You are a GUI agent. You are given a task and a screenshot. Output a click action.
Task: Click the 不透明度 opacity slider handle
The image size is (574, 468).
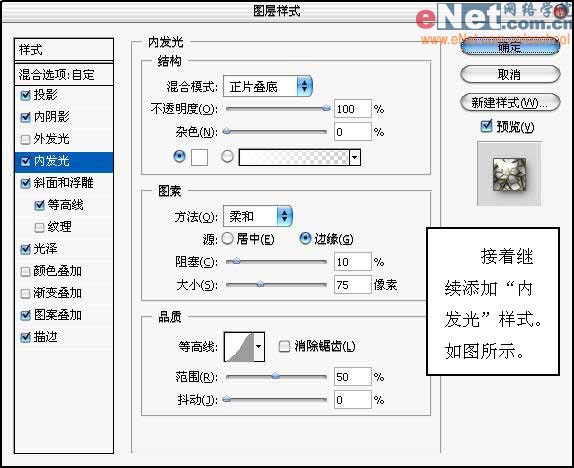pyautogui.click(x=326, y=108)
